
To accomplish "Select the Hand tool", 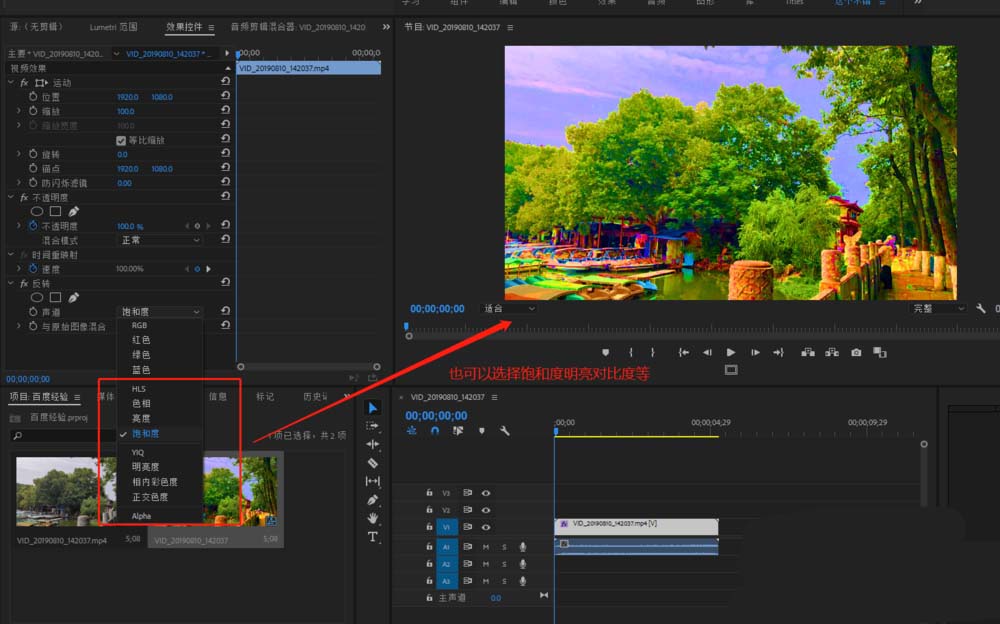I will (373, 518).
